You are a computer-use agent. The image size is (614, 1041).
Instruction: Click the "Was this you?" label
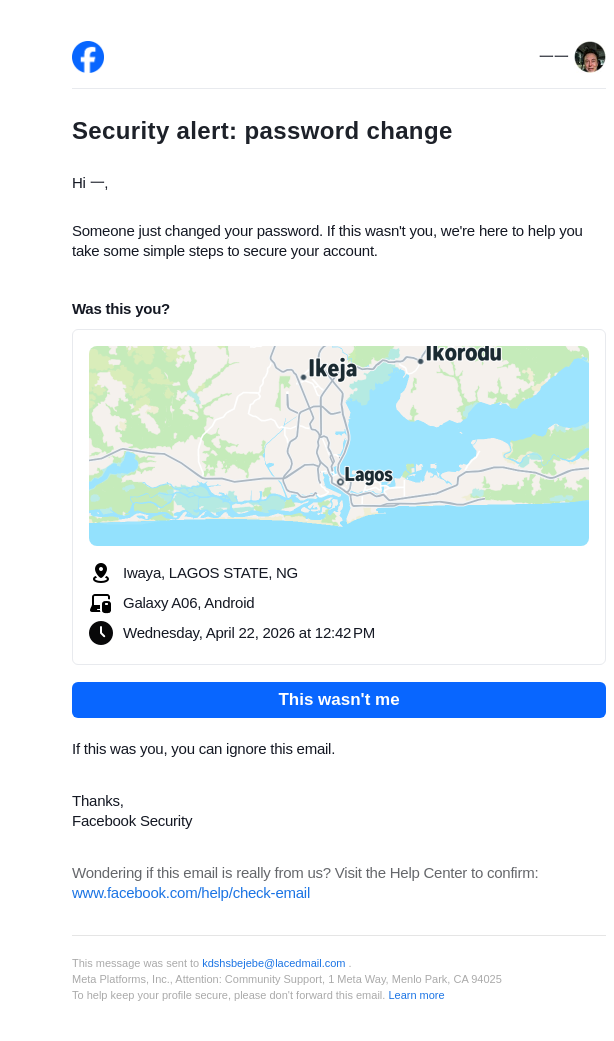(121, 309)
